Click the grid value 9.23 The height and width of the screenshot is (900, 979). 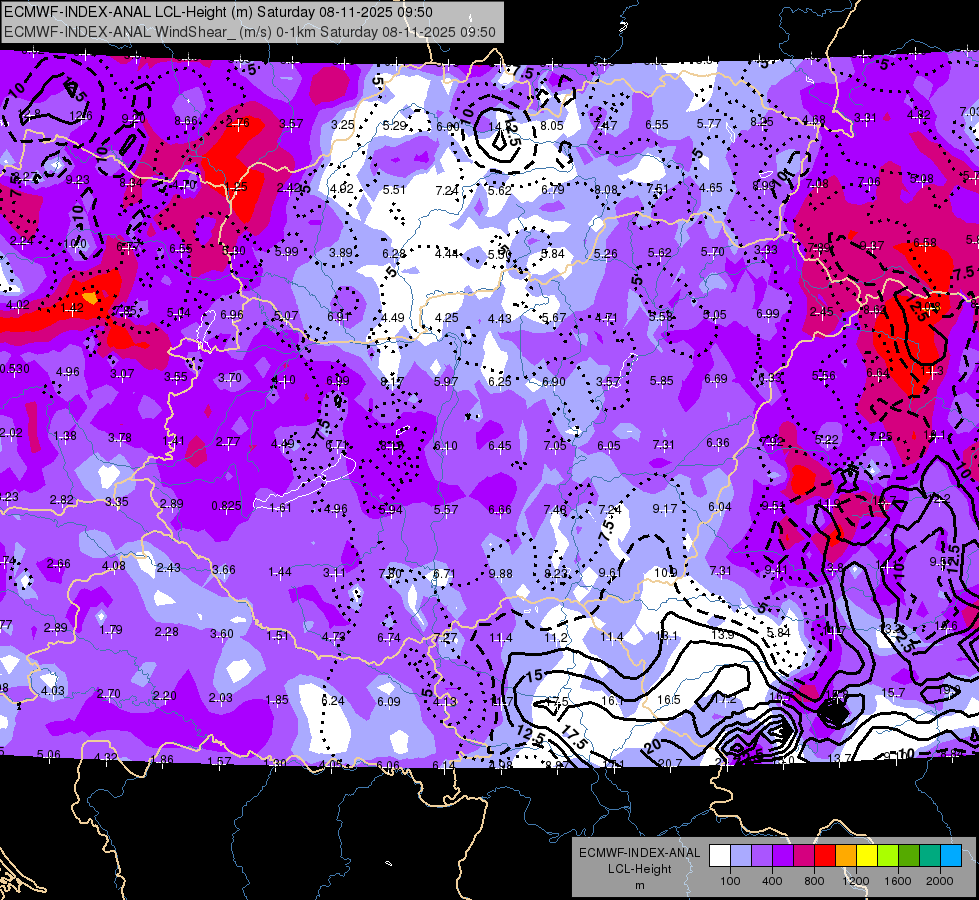tap(77, 180)
